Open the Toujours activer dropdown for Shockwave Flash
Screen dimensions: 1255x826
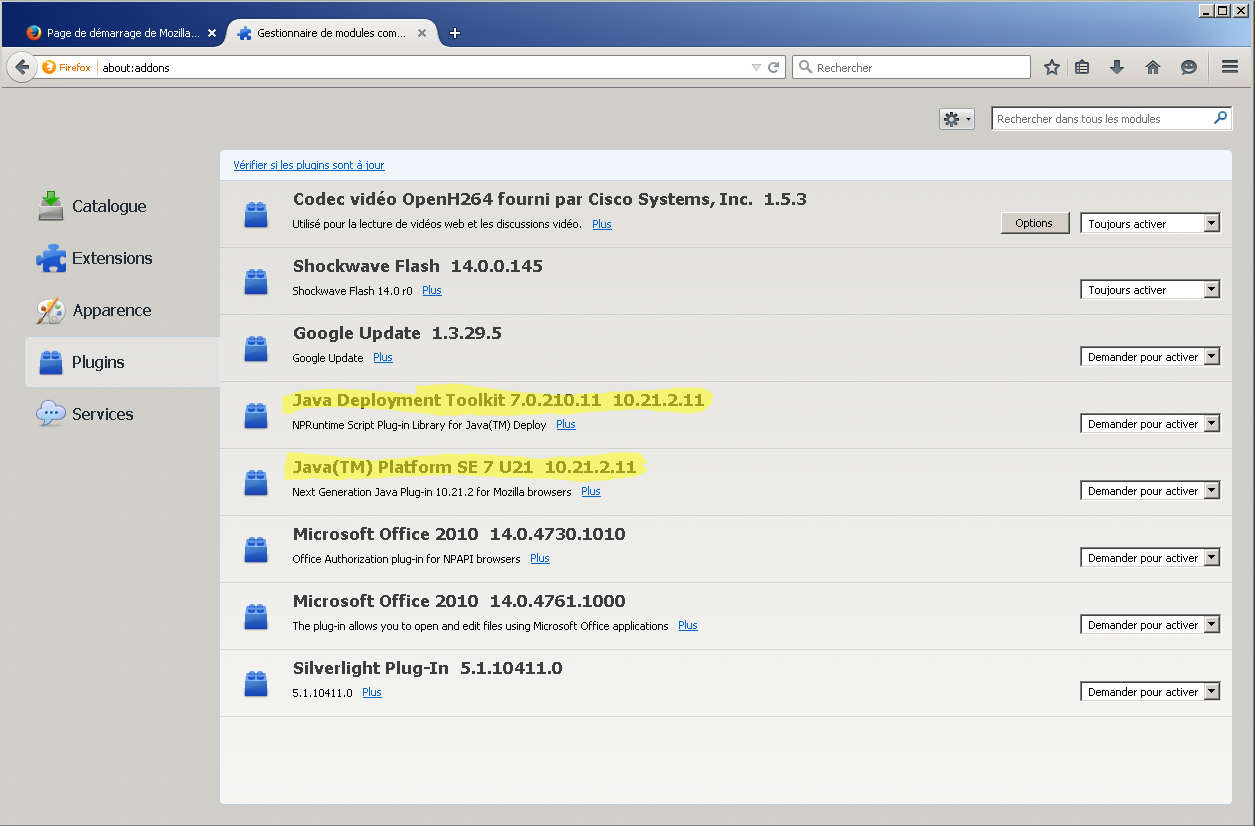click(x=1149, y=289)
